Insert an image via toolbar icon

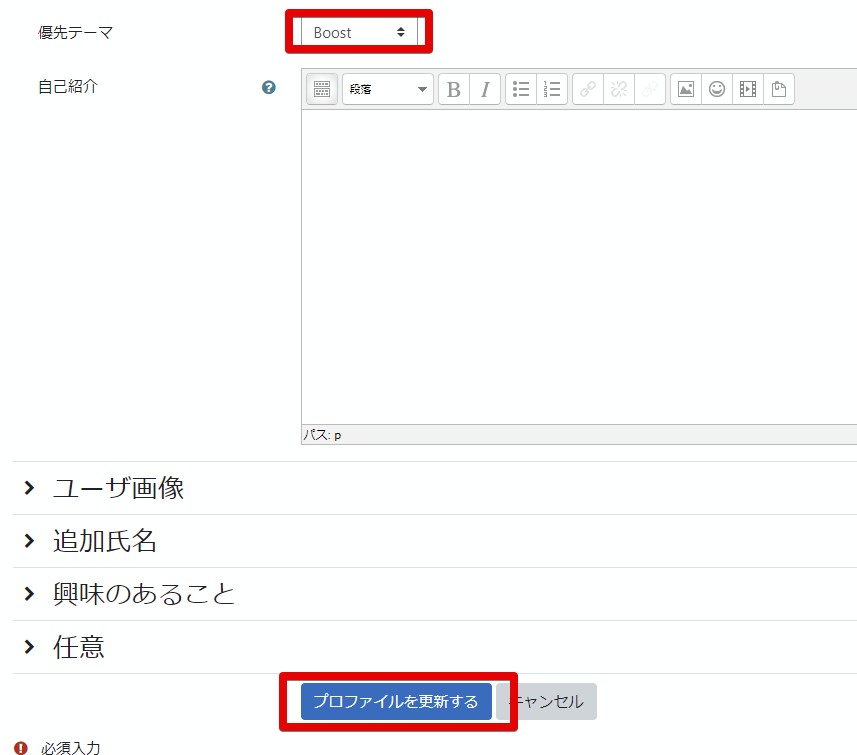pos(686,89)
